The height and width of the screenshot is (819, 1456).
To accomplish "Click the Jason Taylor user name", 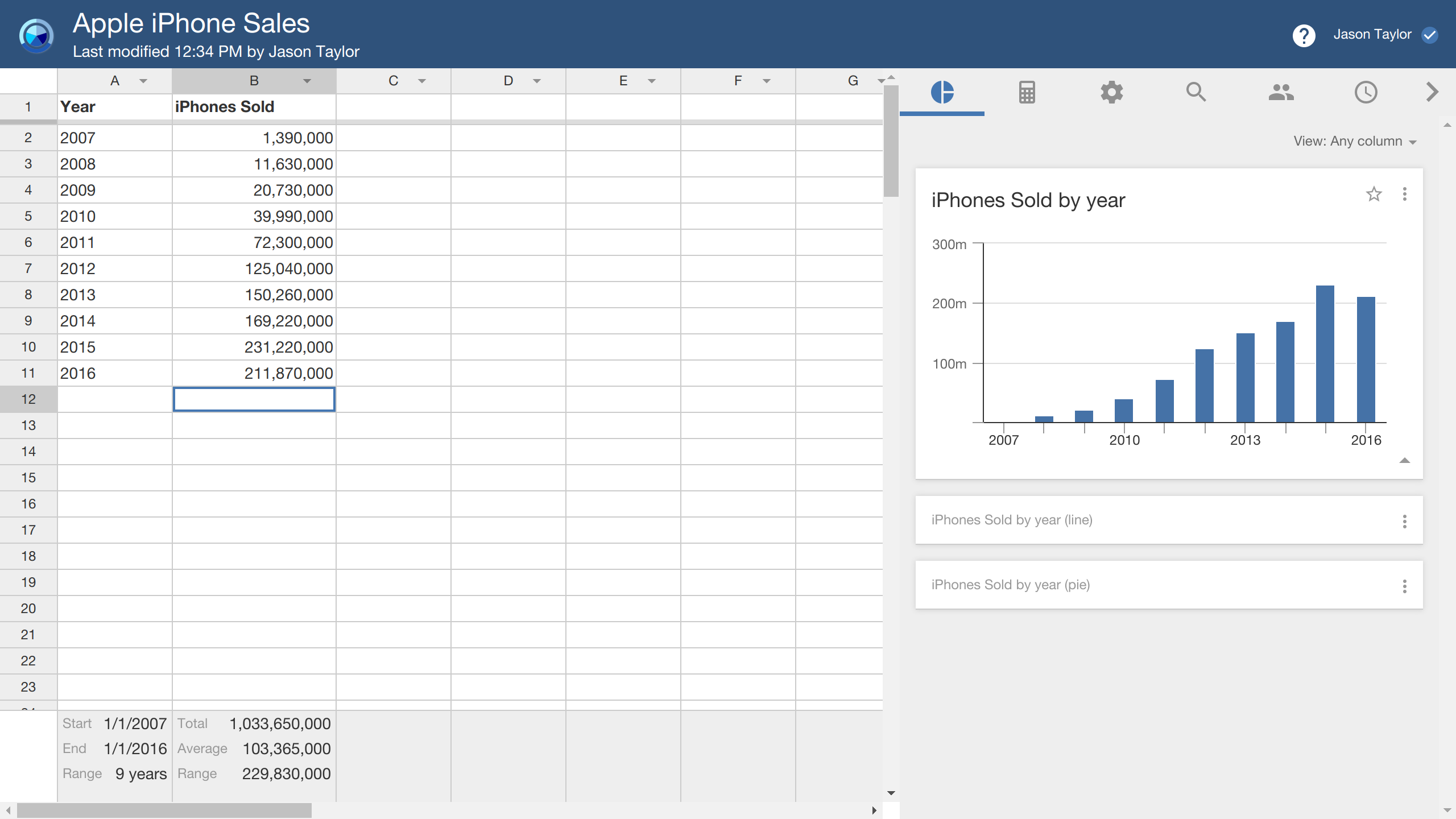I will coord(1372,35).
